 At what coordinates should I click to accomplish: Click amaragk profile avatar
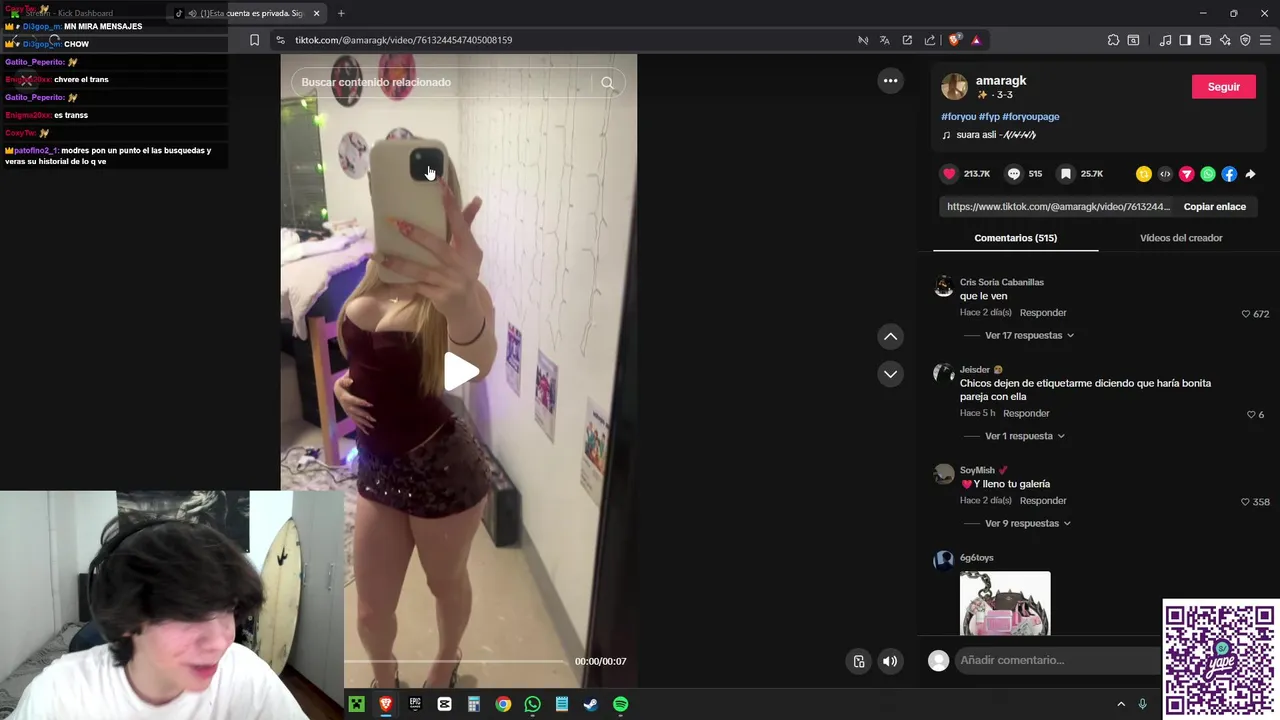click(954, 87)
